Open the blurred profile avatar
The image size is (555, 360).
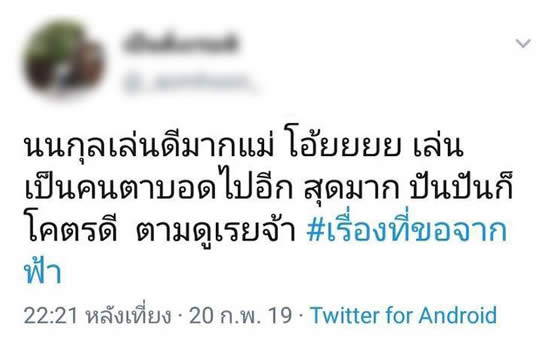tap(64, 59)
